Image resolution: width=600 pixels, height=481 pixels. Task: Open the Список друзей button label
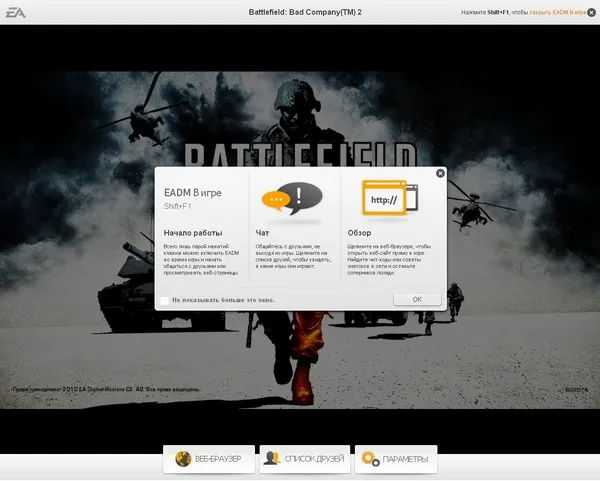click(315, 459)
